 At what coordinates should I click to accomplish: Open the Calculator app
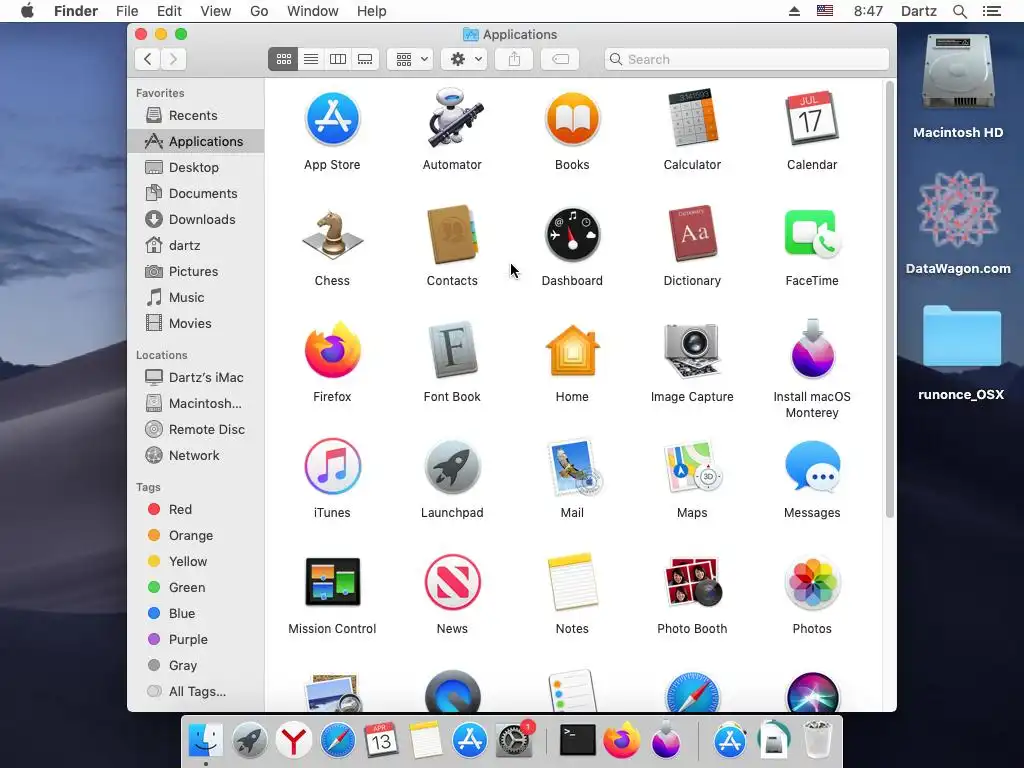click(692, 119)
